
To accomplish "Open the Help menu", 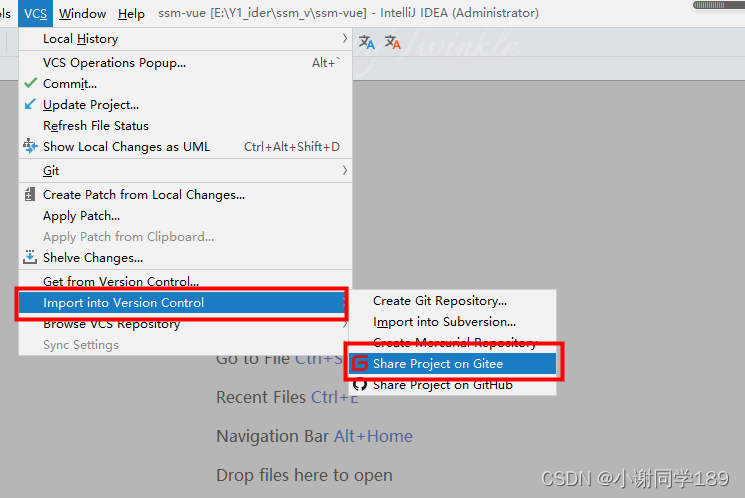I will (131, 13).
